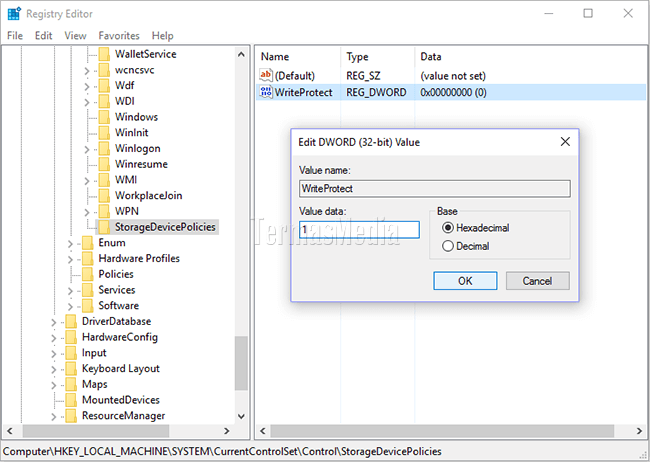Open the Help menu
This screenshot has height=462, width=650.
coord(162,36)
